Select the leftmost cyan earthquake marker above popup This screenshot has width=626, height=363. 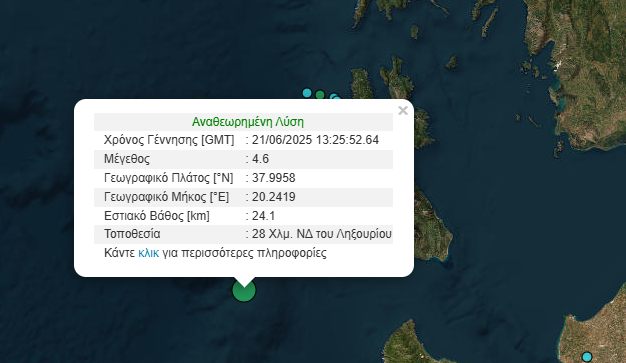click(307, 93)
